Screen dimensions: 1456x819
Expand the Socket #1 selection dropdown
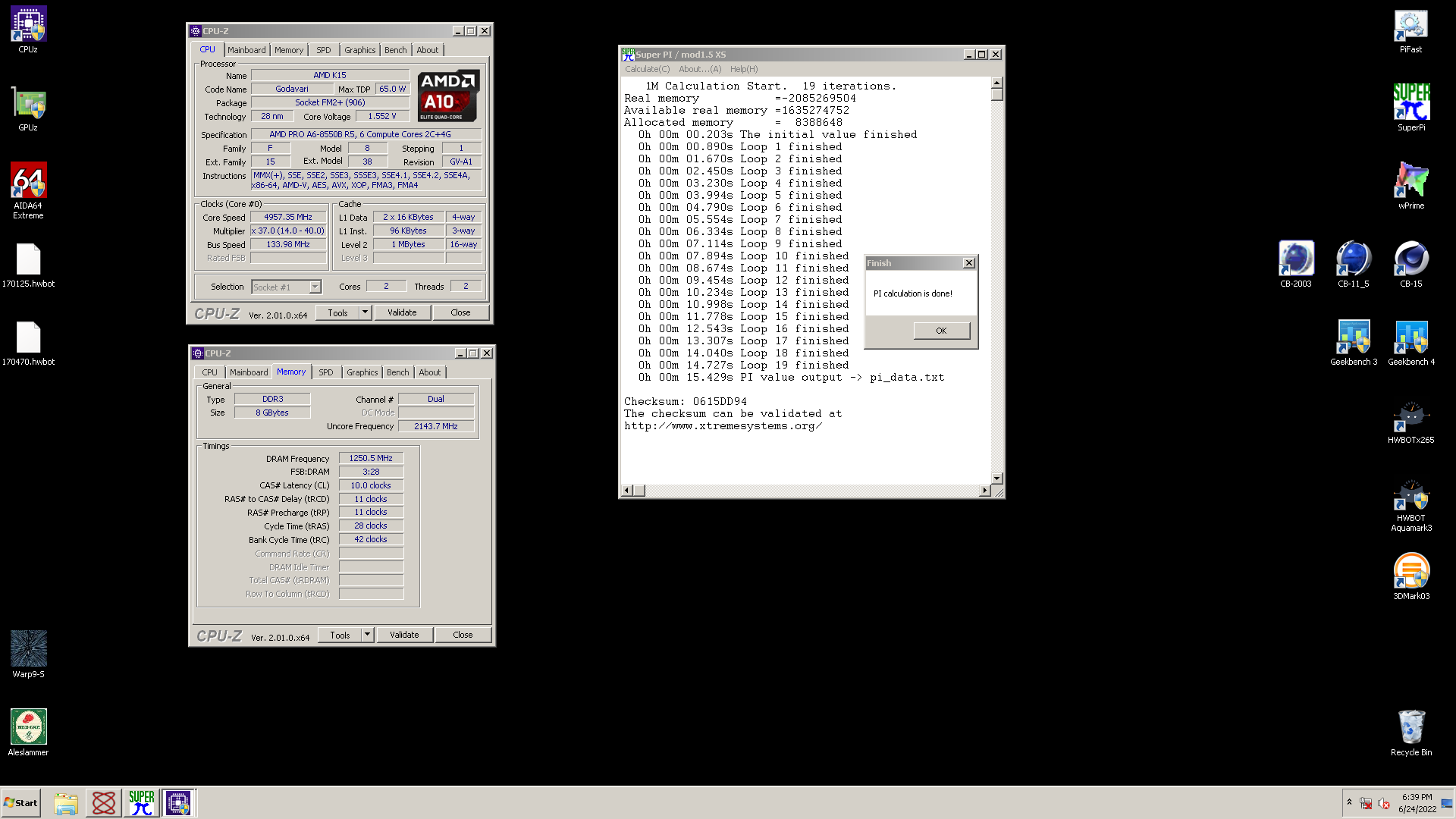pos(315,287)
